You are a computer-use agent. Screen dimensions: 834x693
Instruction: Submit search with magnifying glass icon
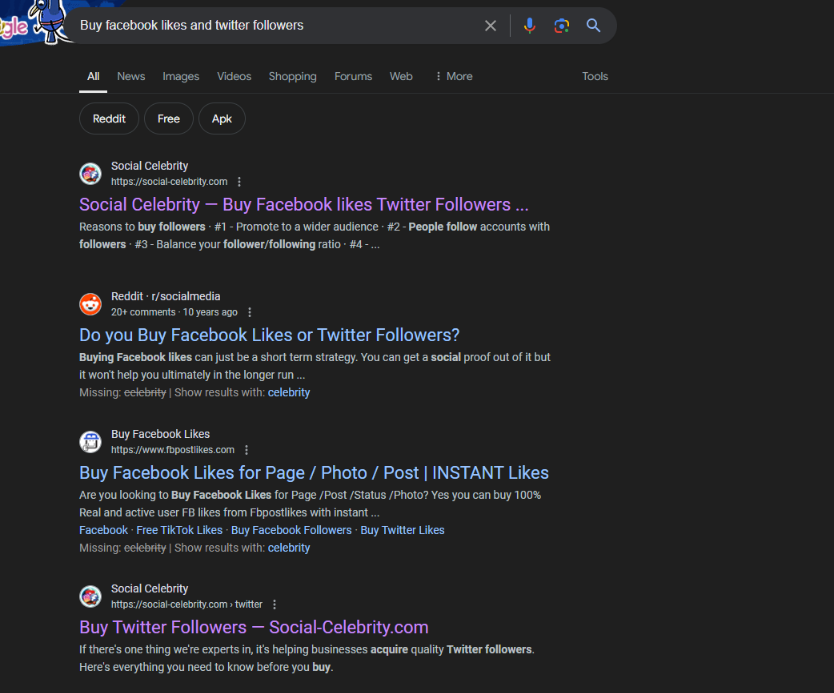point(594,26)
